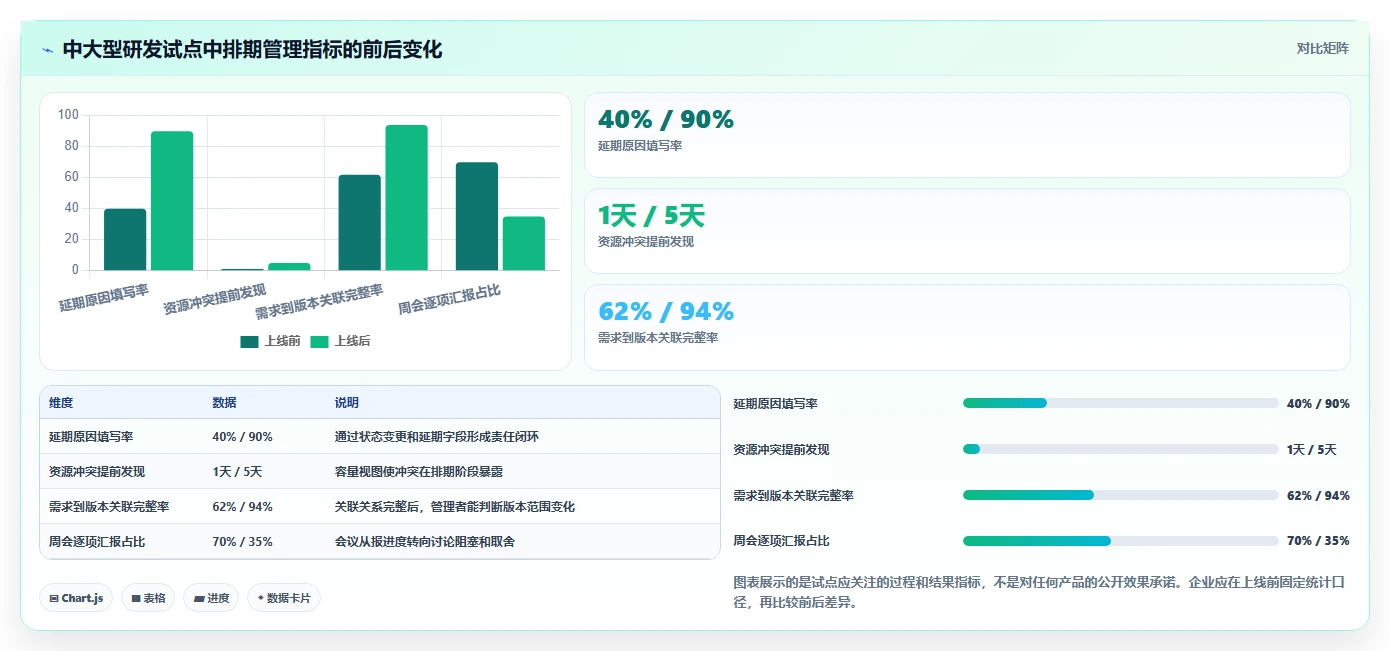The width and height of the screenshot is (1390, 651).
Task: Click the footnote paragraph starting 图表展示的是试点
Action: (1040, 592)
